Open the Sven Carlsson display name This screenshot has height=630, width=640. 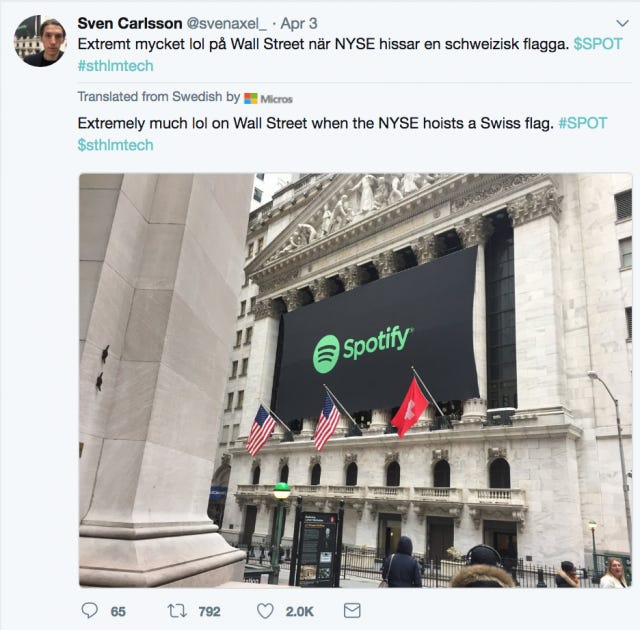click(x=130, y=23)
